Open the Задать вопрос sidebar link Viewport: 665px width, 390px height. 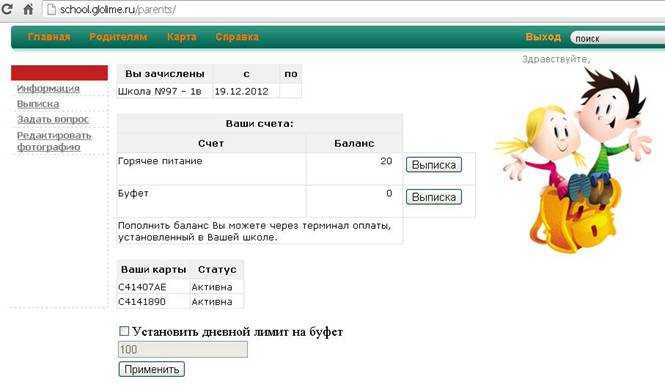click(x=53, y=120)
